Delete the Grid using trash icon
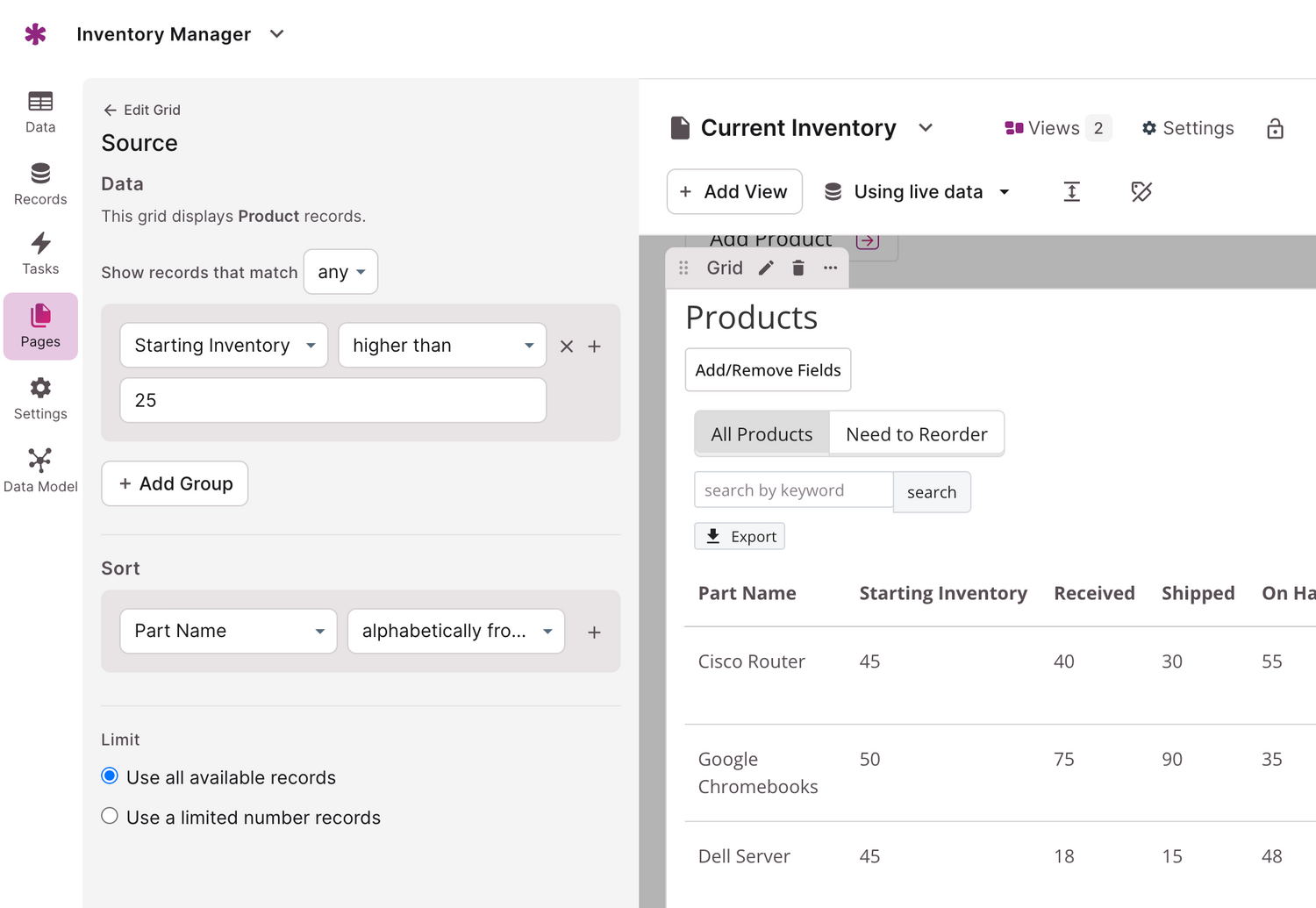The image size is (1316, 908). tap(798, 268)
